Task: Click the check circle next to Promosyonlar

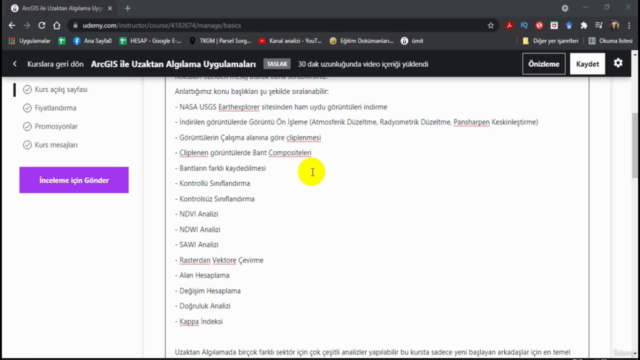Action: coord(27,127)
